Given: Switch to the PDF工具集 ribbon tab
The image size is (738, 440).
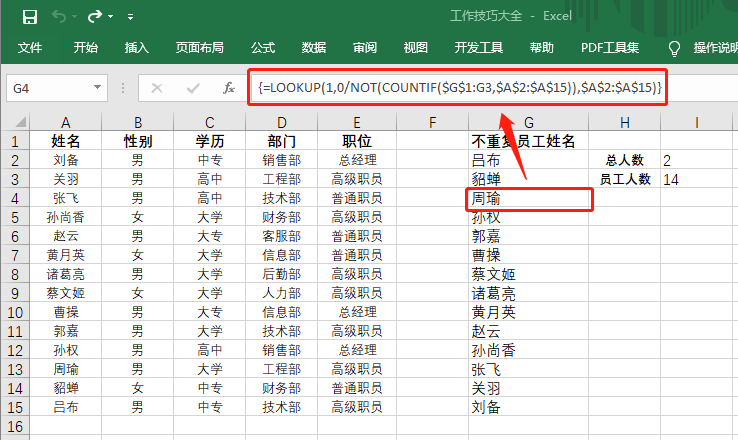Looking at the screenshot, I should [610, 48].
